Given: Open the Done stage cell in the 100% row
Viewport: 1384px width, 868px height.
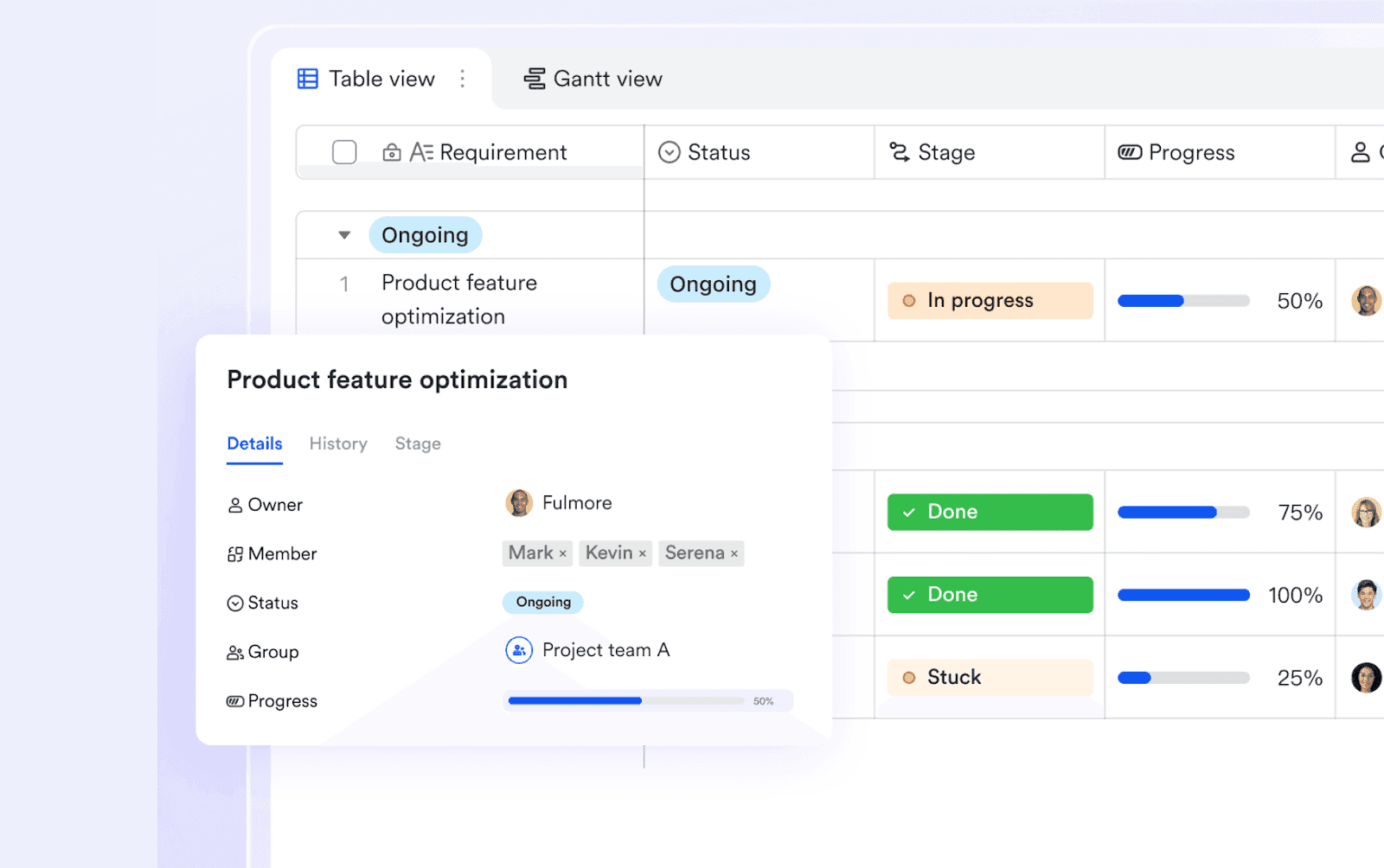Looking at the screenshot, I should [x=990, y=595].
